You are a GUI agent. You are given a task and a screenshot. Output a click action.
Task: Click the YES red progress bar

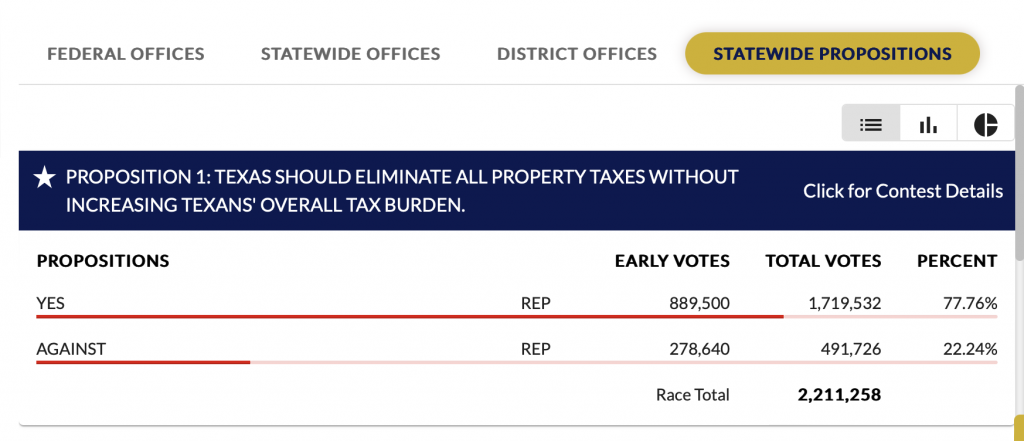click(409, 316)
